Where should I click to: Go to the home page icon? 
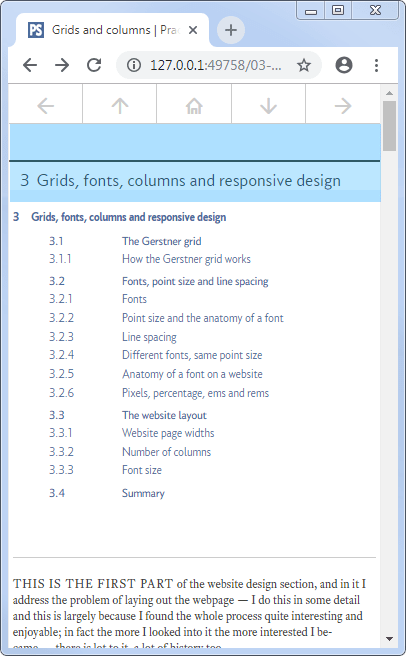[x=194, y=106]
